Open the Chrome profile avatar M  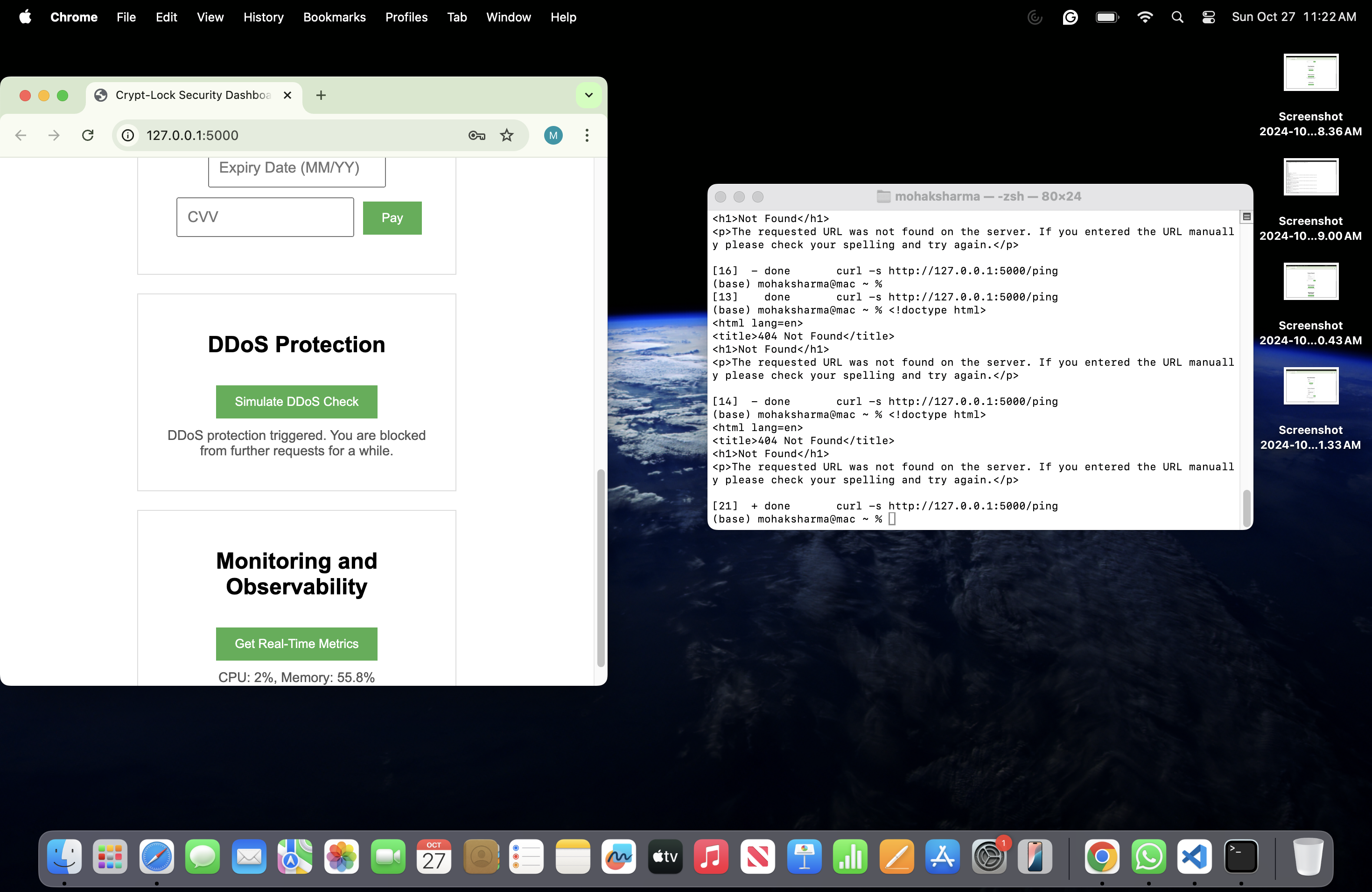(x=553, y=135)
